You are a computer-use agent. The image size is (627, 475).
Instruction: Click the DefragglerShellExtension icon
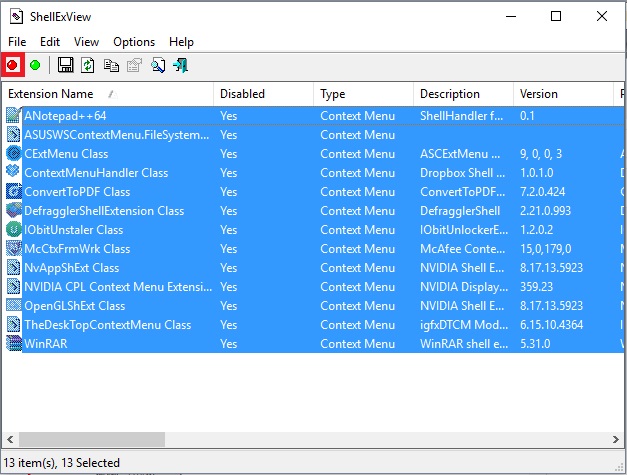[x=14, y=210]
